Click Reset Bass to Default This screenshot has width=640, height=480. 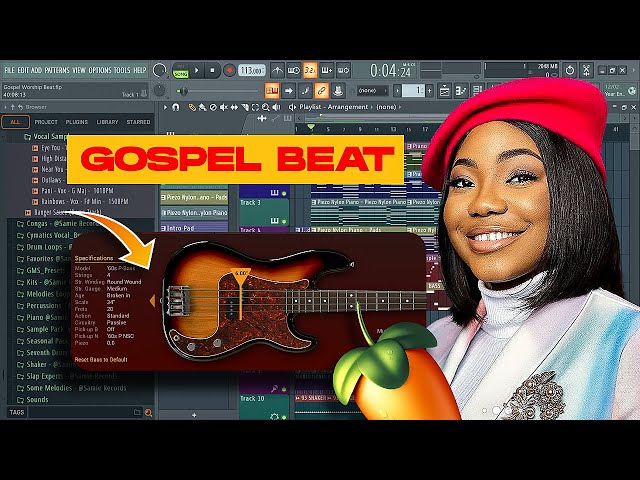(x=101, y=360)
